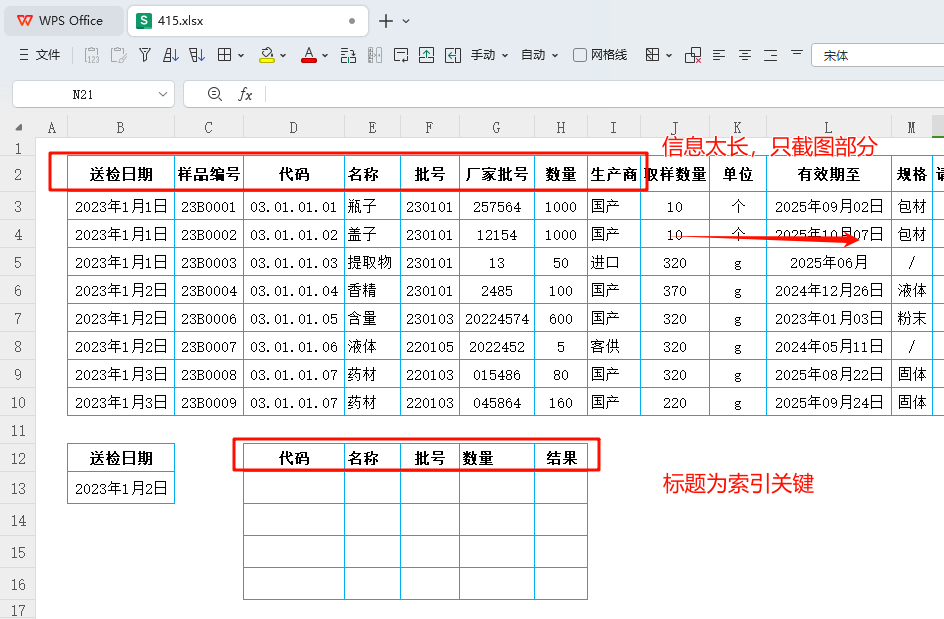This screenshot has width=944, height=619.
Task: Click cell 045864
Action: pos(497,403)
